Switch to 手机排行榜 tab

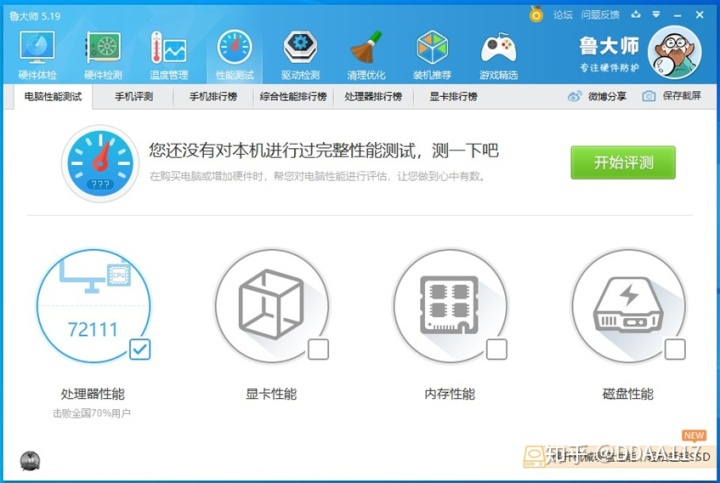point(214,96)
